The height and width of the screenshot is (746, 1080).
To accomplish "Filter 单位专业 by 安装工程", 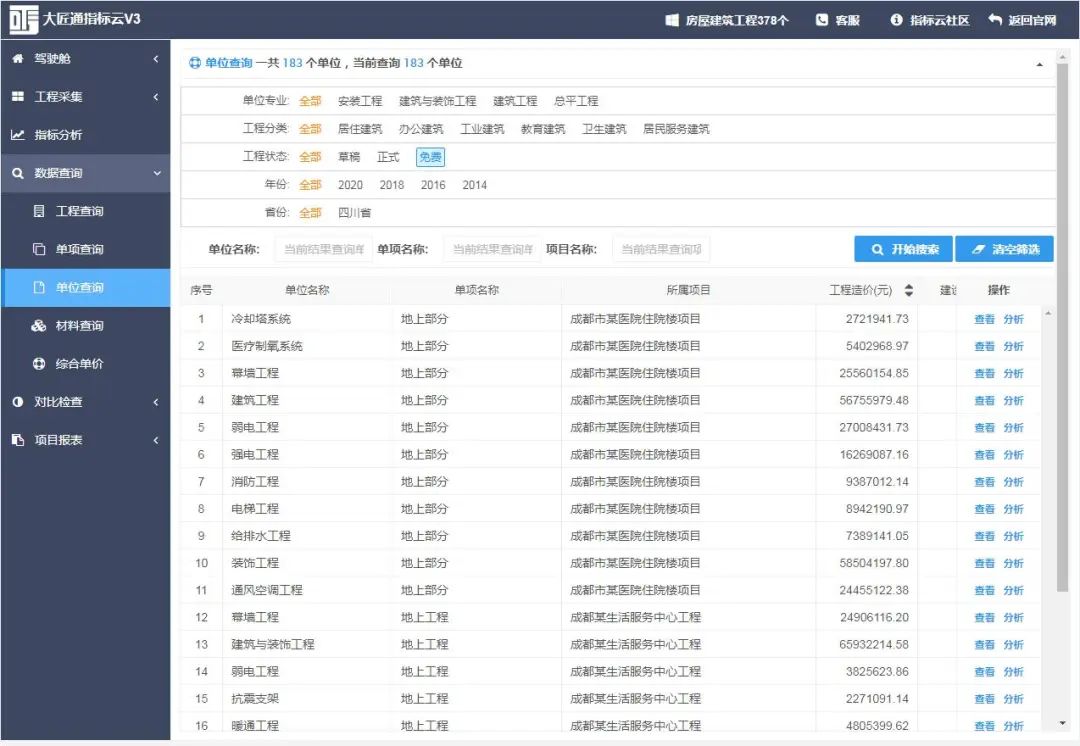I will tap(360, 101).
